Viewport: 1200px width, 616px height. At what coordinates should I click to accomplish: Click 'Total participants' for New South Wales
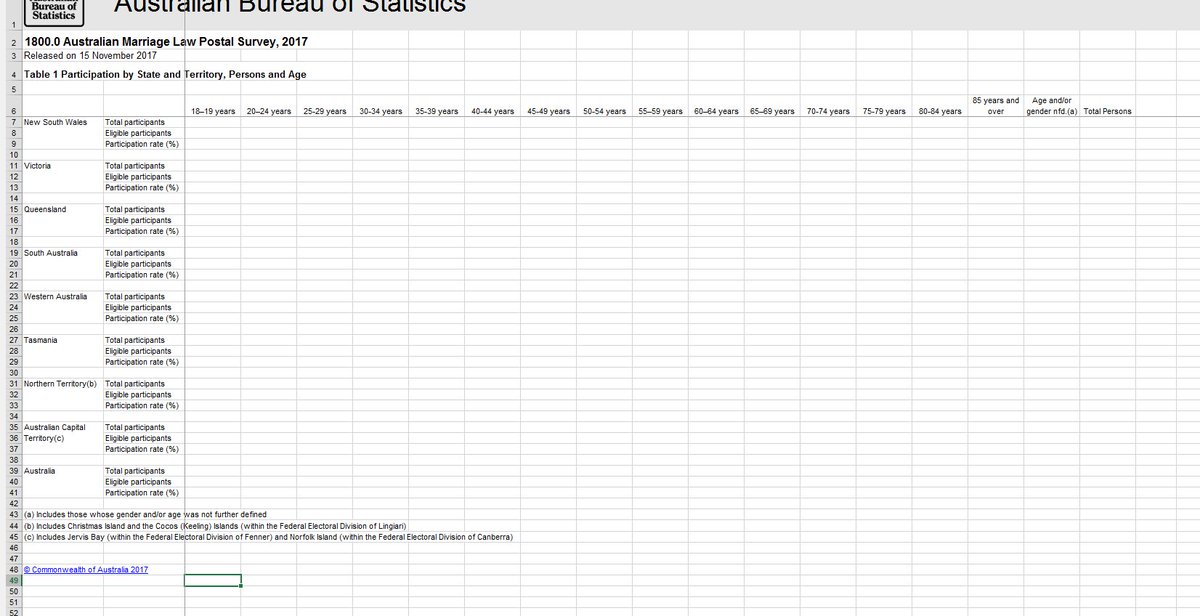click(135, 122)
